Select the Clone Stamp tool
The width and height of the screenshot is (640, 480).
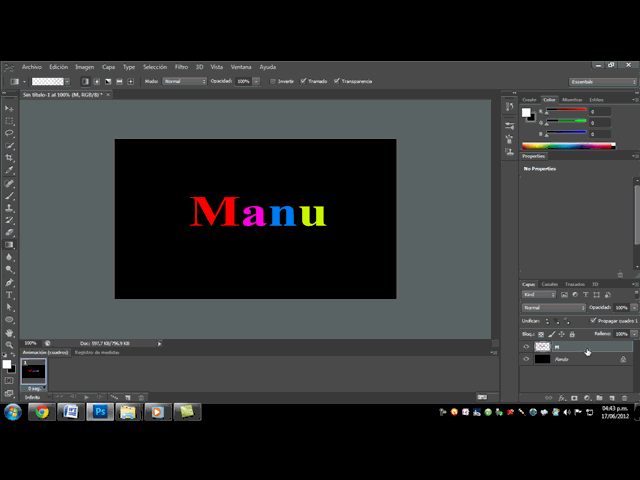[9, 208]
